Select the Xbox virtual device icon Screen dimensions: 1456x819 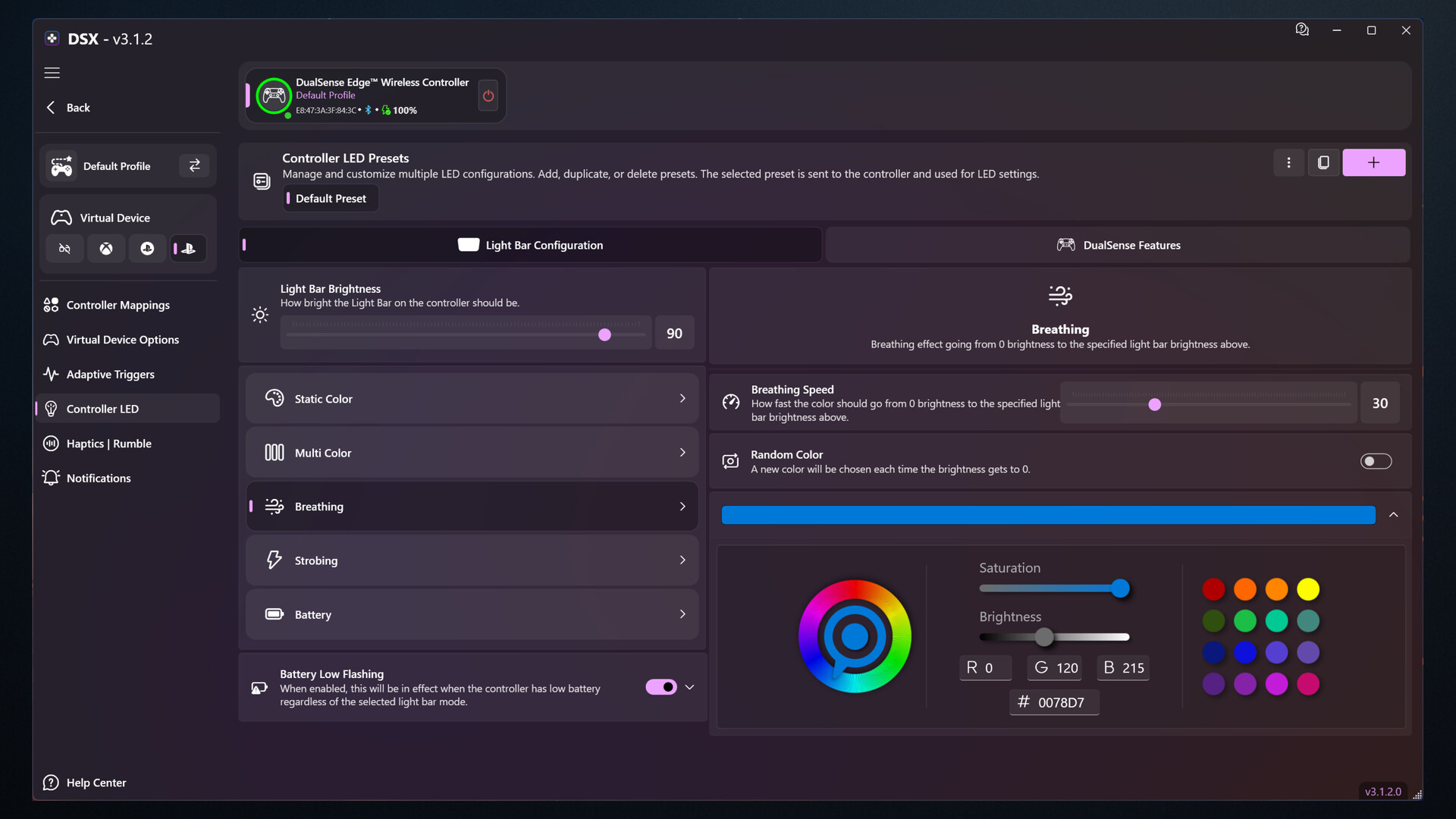click(x=106, y=248)
